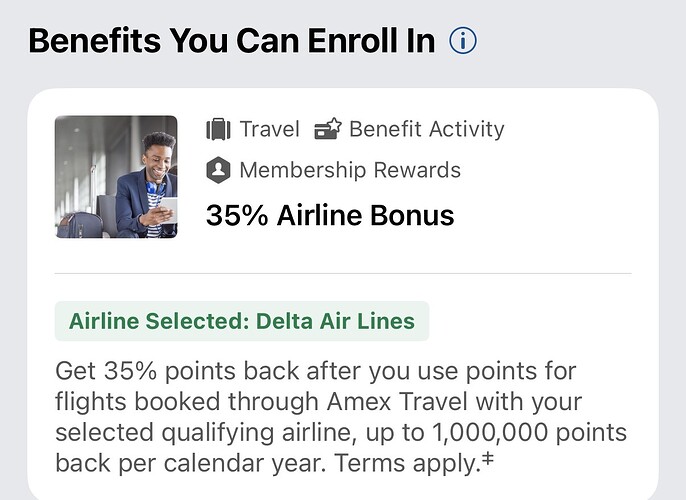Click the "Benefits You Can Enroll In" heading

click(x=232, y=41)
